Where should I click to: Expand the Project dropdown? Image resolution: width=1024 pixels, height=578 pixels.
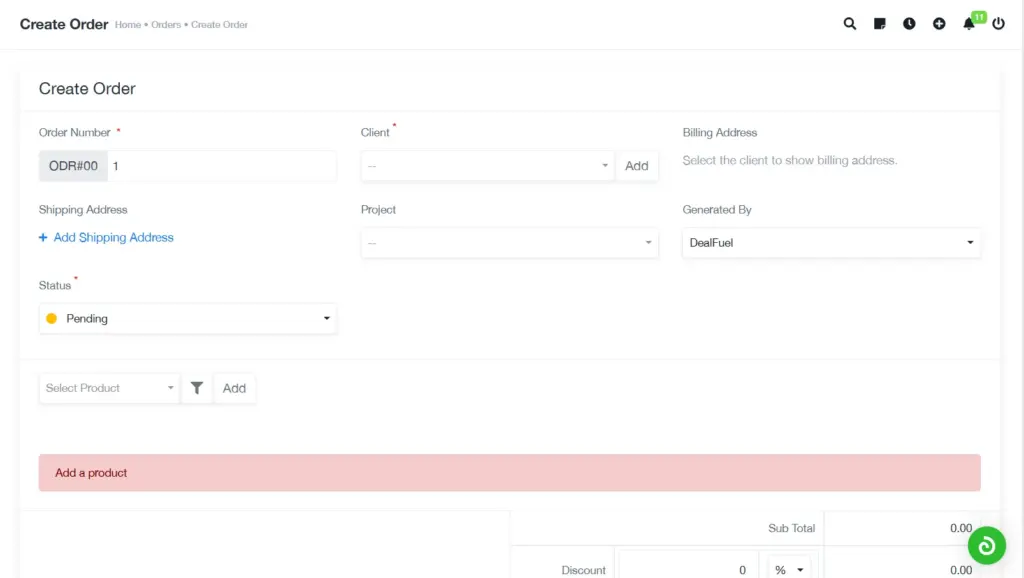coord(509,242)
